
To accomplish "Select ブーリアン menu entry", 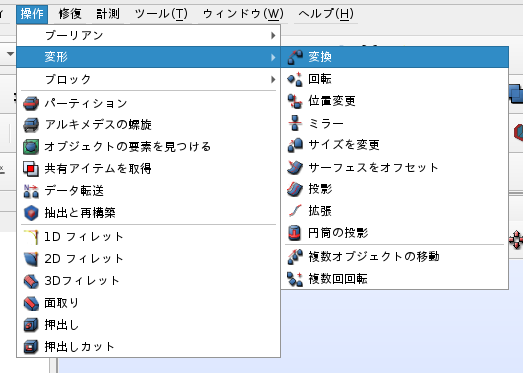I will point(148,35).
